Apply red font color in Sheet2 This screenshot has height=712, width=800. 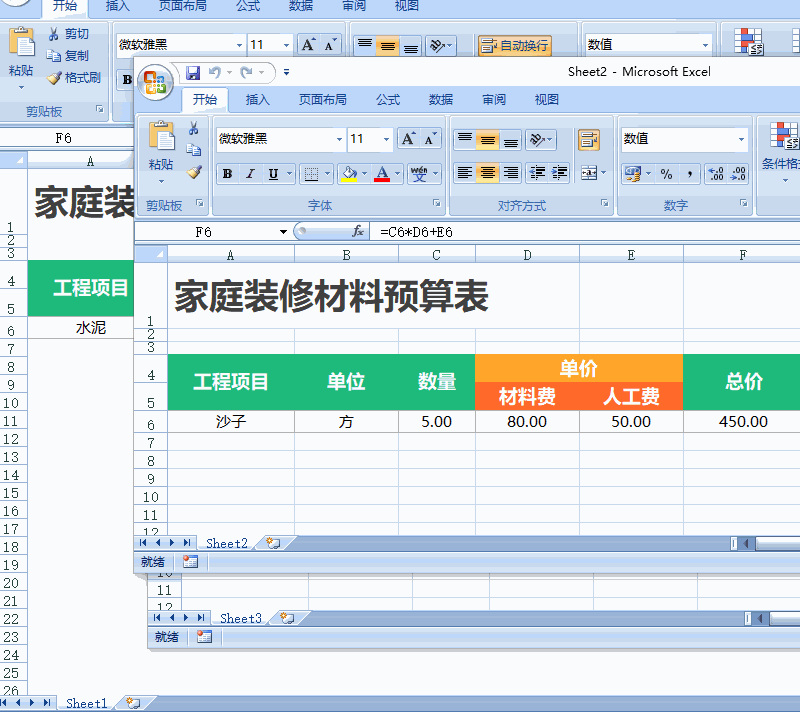click(382, 174)
